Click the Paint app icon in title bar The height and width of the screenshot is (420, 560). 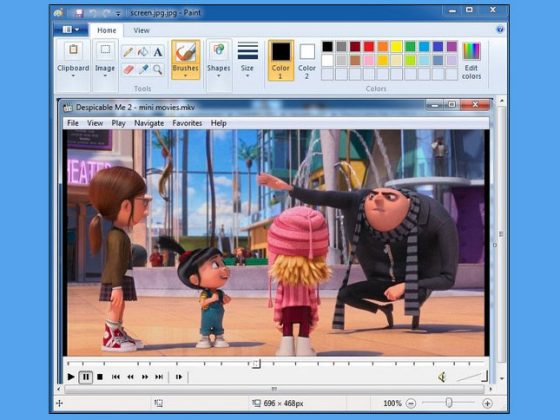click(x=59, y=13)
